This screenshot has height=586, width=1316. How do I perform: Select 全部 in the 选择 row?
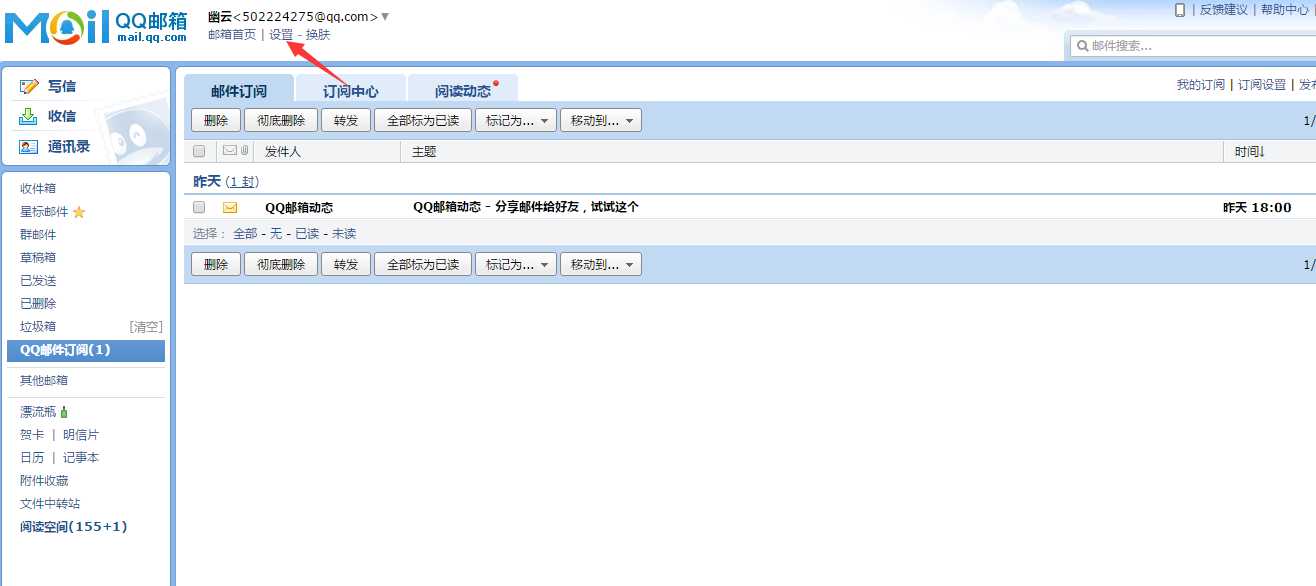245,234
